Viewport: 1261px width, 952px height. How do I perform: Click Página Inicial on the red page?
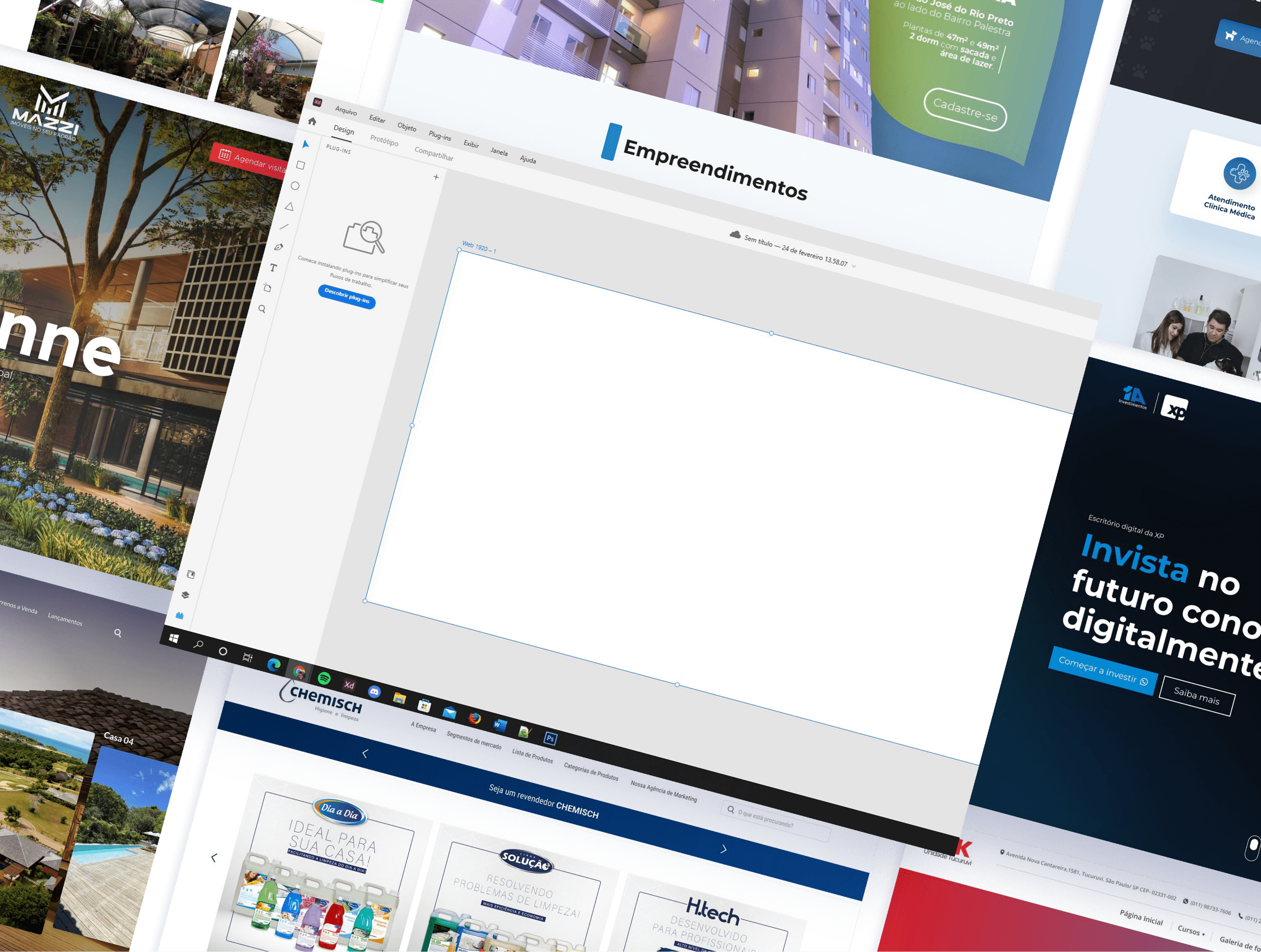[1141, 917]
